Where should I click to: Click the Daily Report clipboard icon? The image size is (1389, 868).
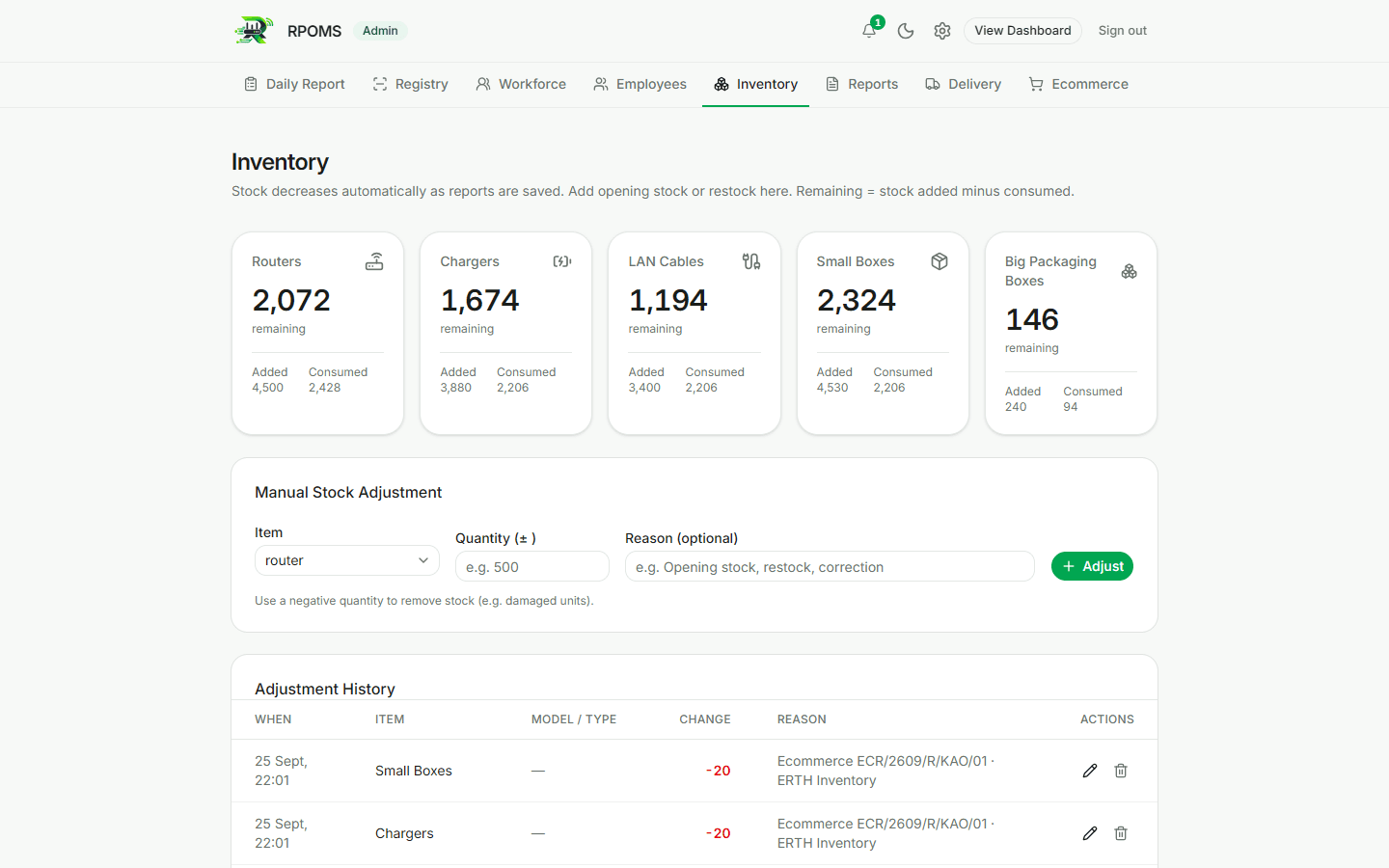(x=251, y=84)
